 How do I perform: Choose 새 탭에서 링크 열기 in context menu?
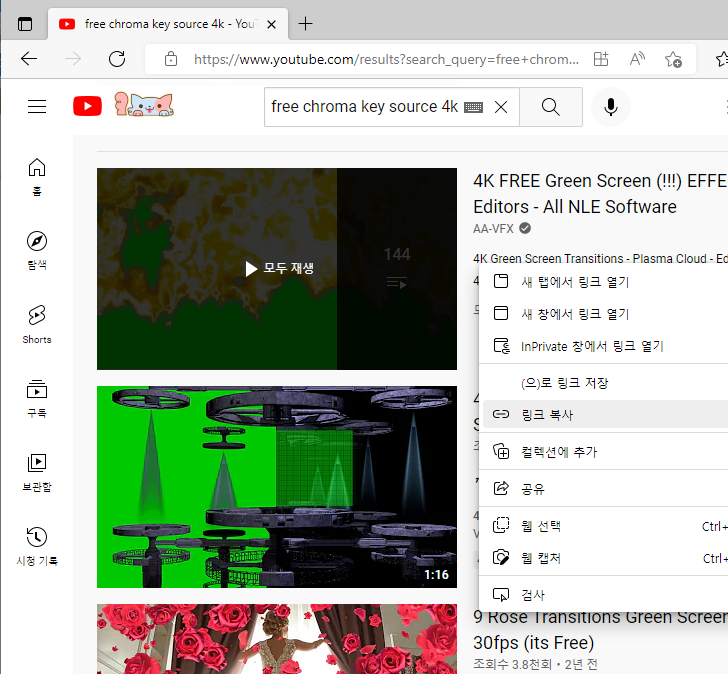point(604,282)
